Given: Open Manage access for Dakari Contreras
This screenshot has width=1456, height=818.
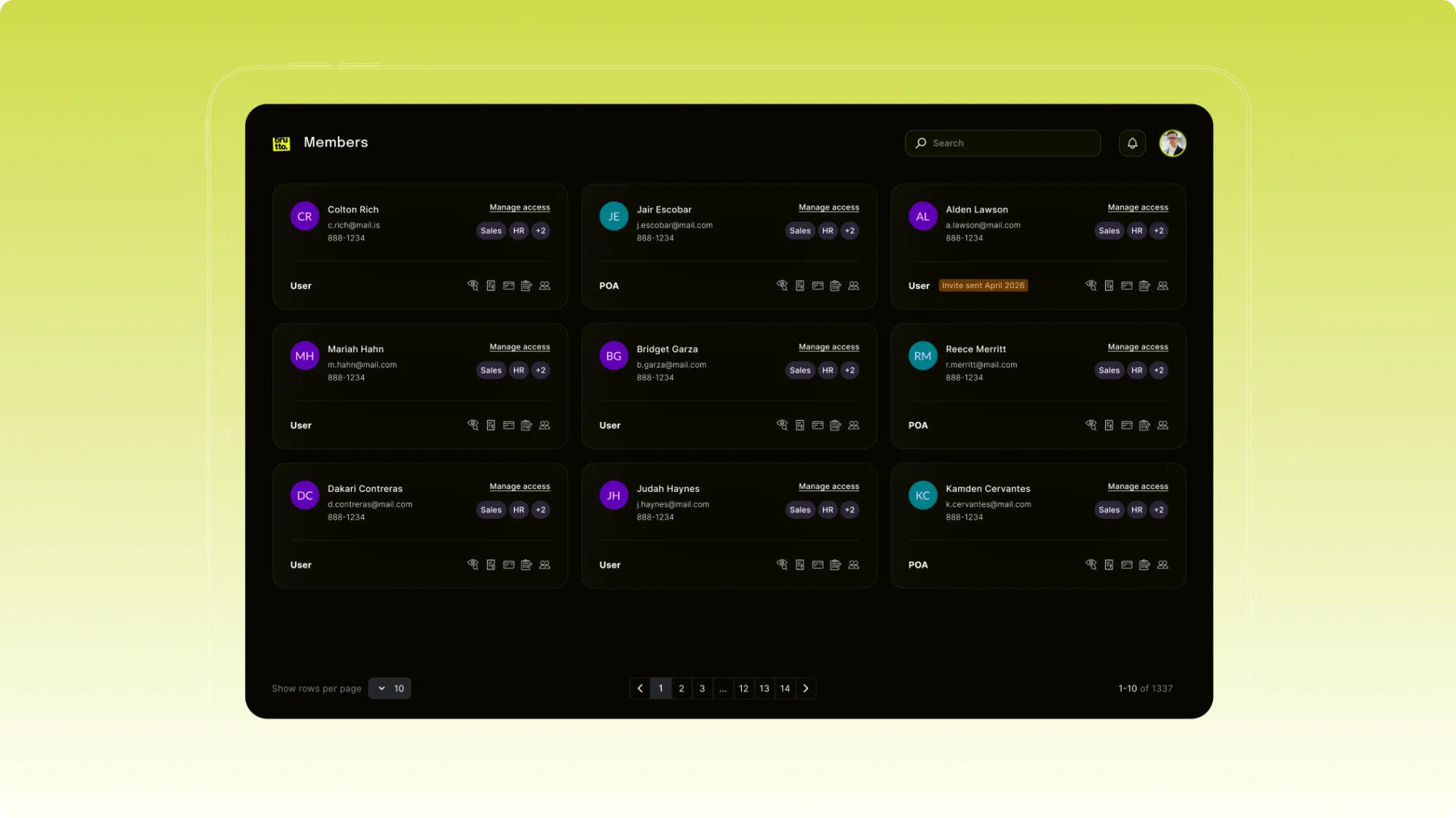Looking at the screenshot, I should coord(520,487).
